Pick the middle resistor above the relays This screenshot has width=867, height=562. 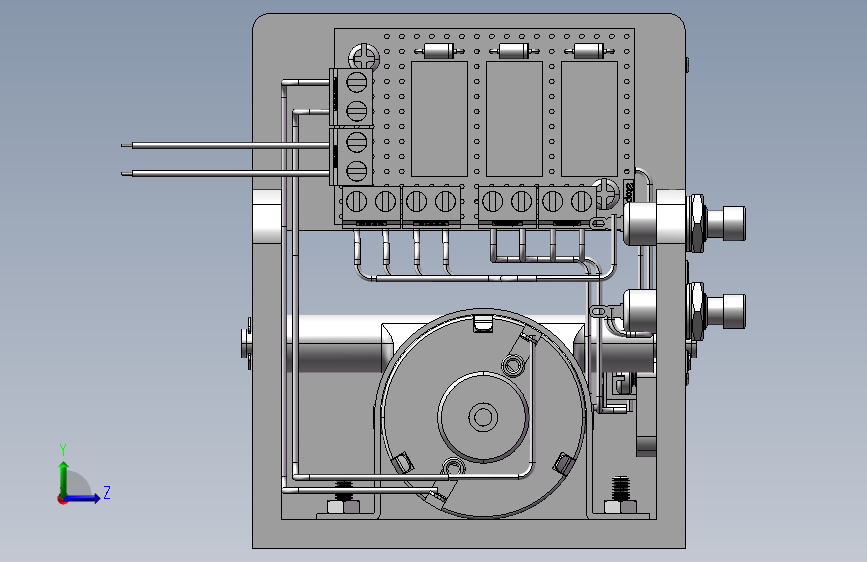click(x=514, y=52)
